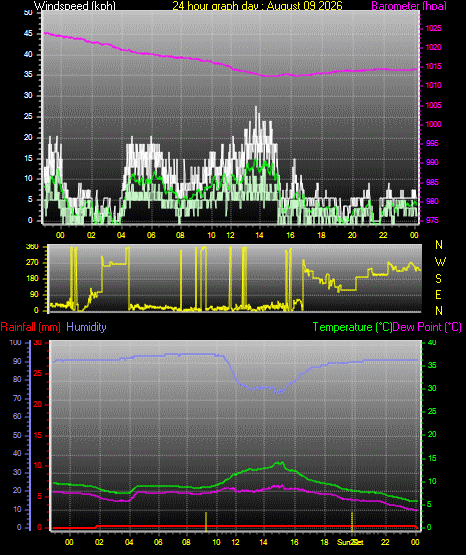
Task: Click the sunrise yellow marker line
Action: 206,521
